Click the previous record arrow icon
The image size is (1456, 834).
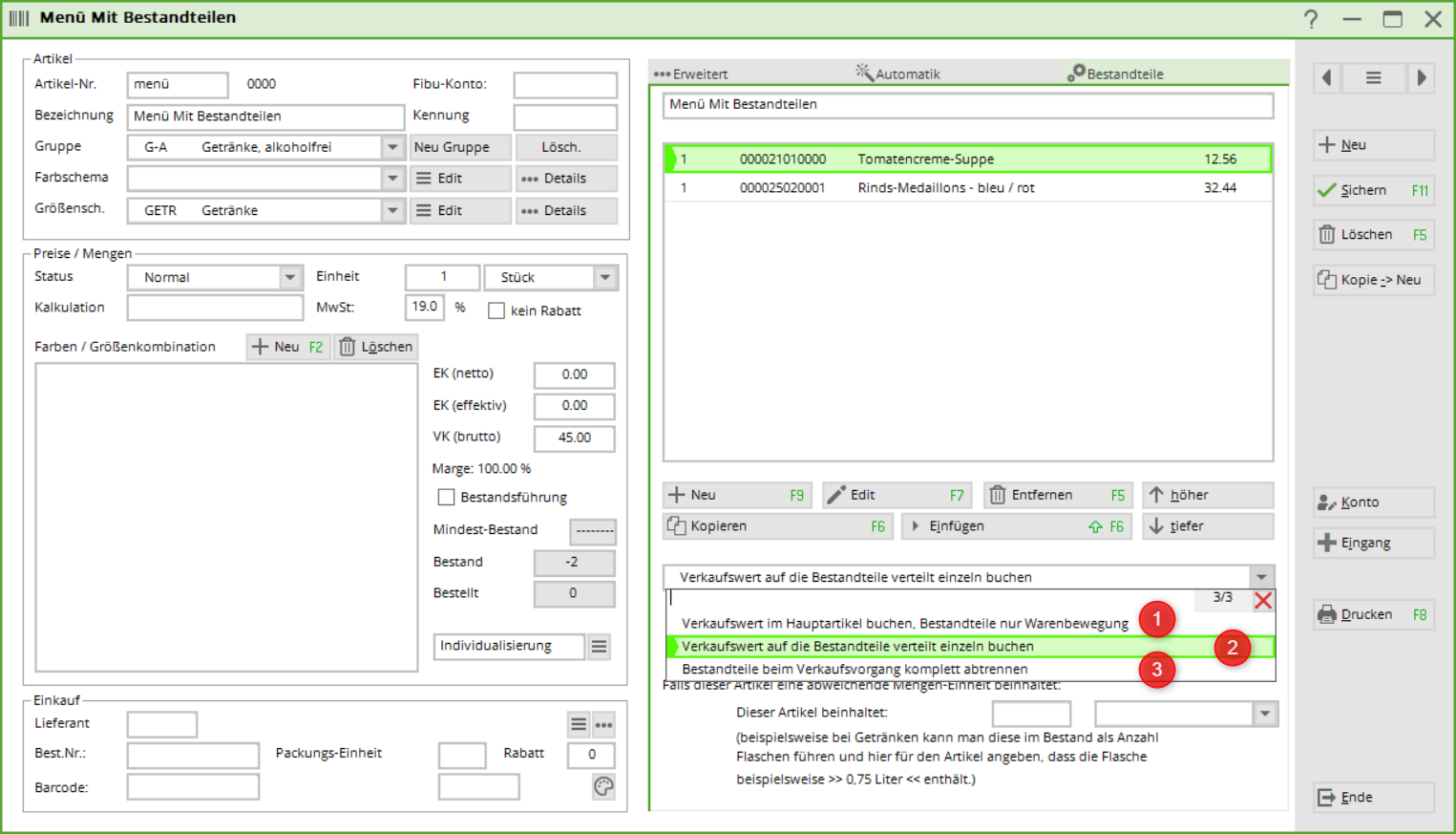pos(1326,78)
